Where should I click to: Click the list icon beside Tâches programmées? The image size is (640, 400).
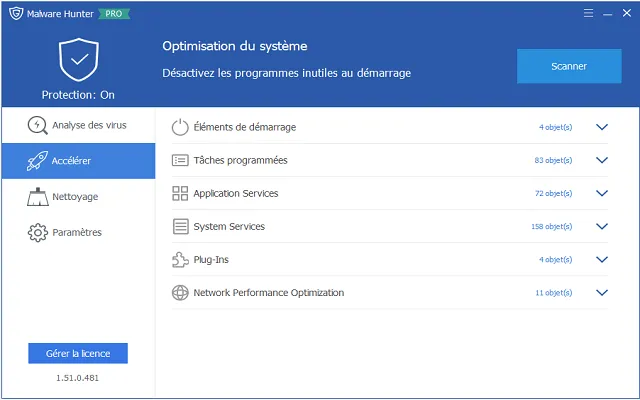180,160
